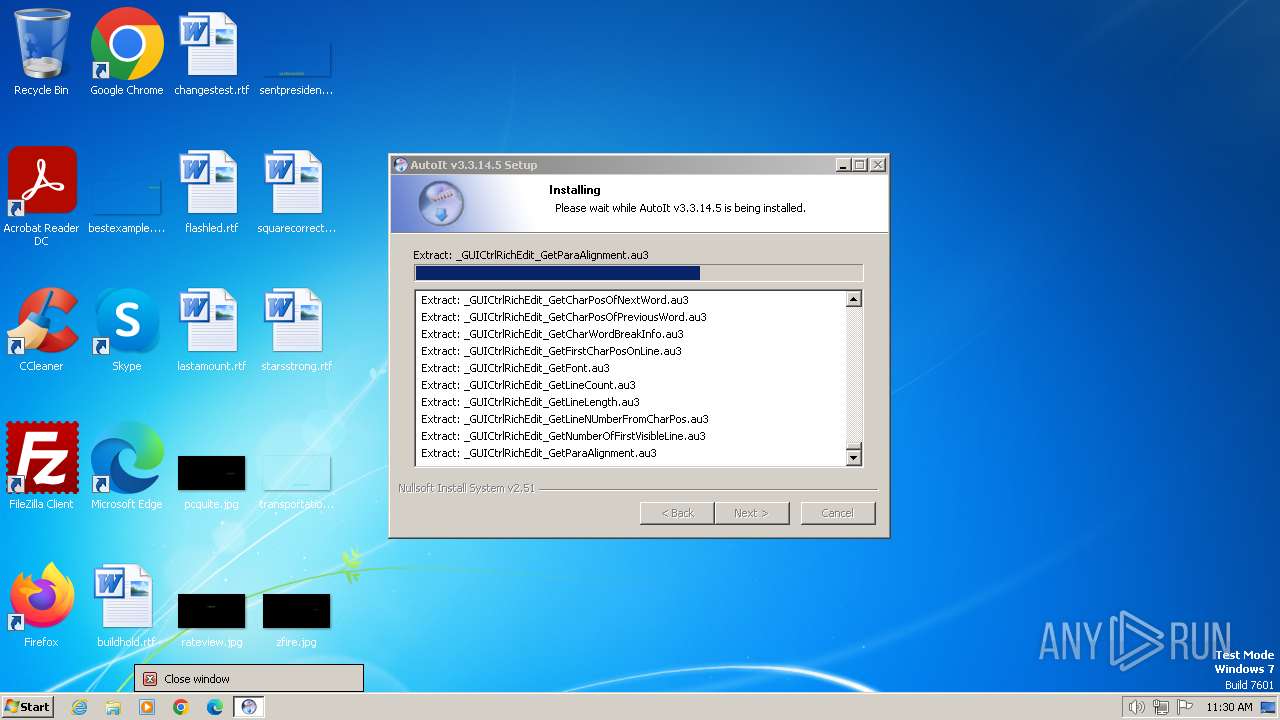The height and width of the screenshot is (720, 1280).
Task: Click the Nullsoft Install System text
Action: [x=466, y=488]
